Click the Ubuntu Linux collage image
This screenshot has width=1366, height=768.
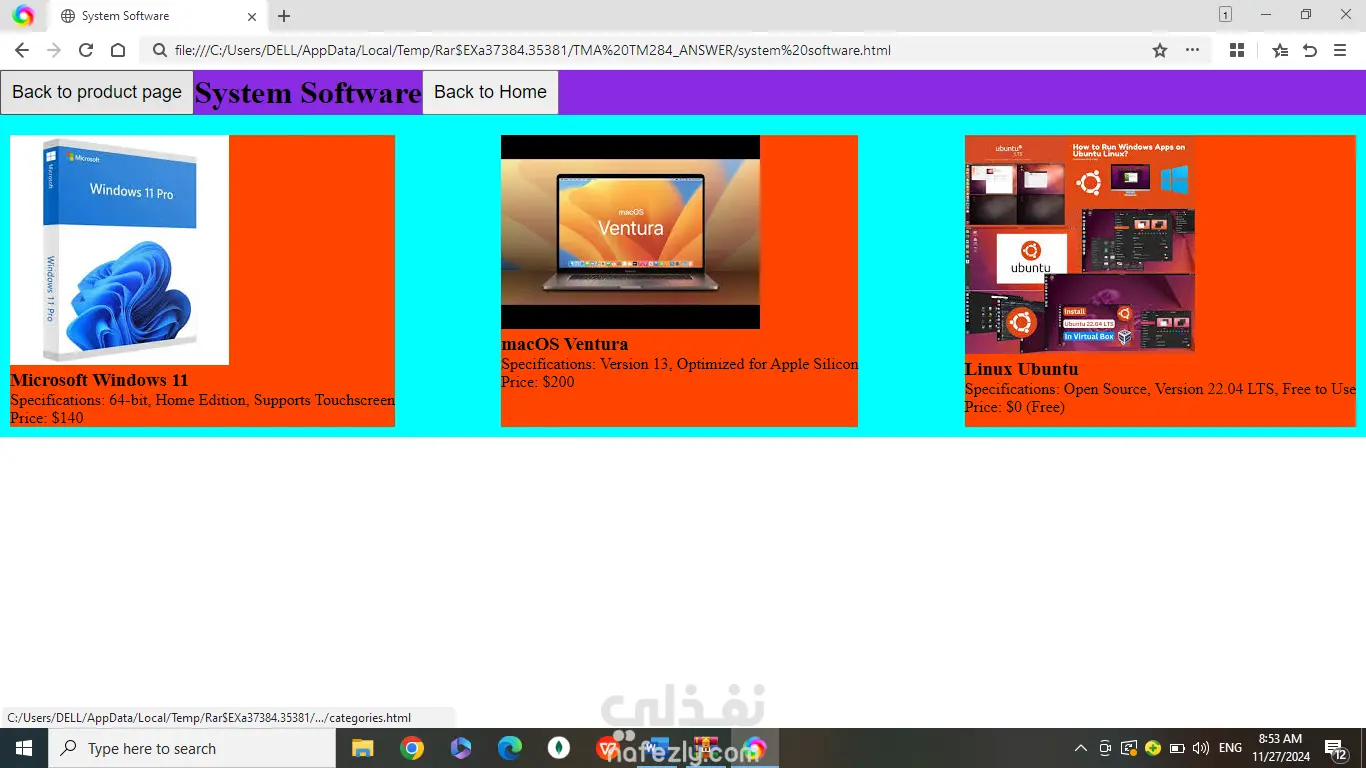[1080, 245]
